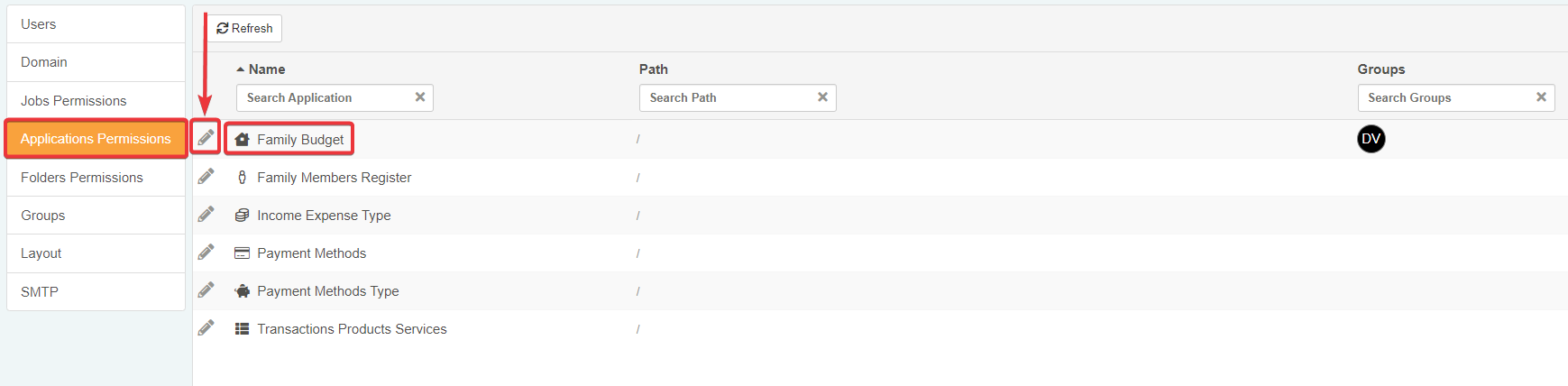Clear the Search Groups filter
Image resolution: width=1568 pixels, height=386 pixels.
pos(1541,97)
